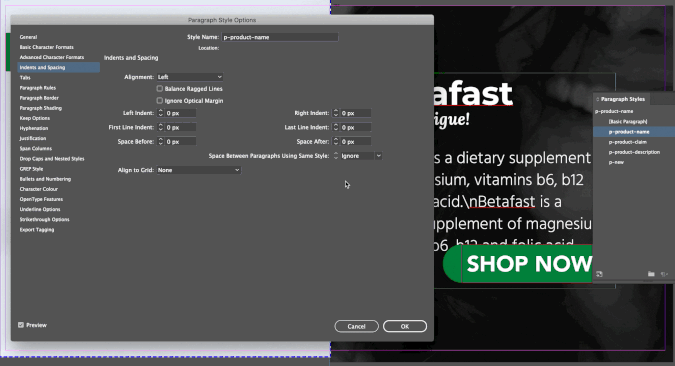
Task: Open Paragraph Border category
Action: (39, 98)
